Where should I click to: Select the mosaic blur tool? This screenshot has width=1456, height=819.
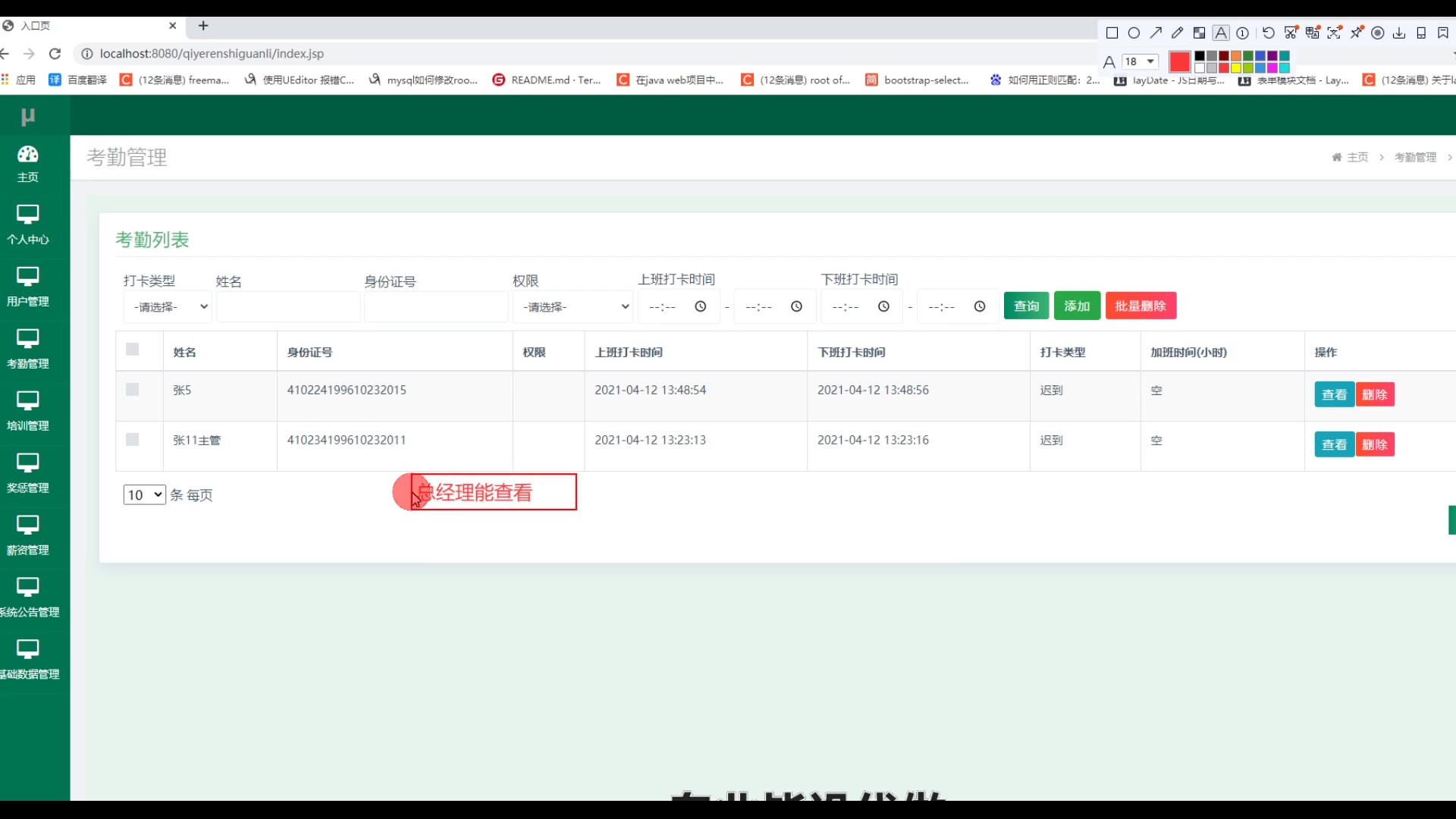[1199, 33]
